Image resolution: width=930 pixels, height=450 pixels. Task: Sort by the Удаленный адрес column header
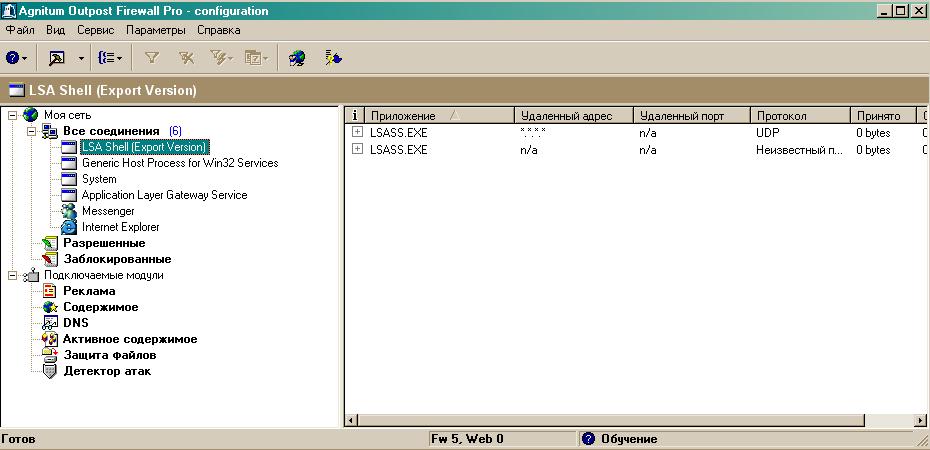point(574,116)
